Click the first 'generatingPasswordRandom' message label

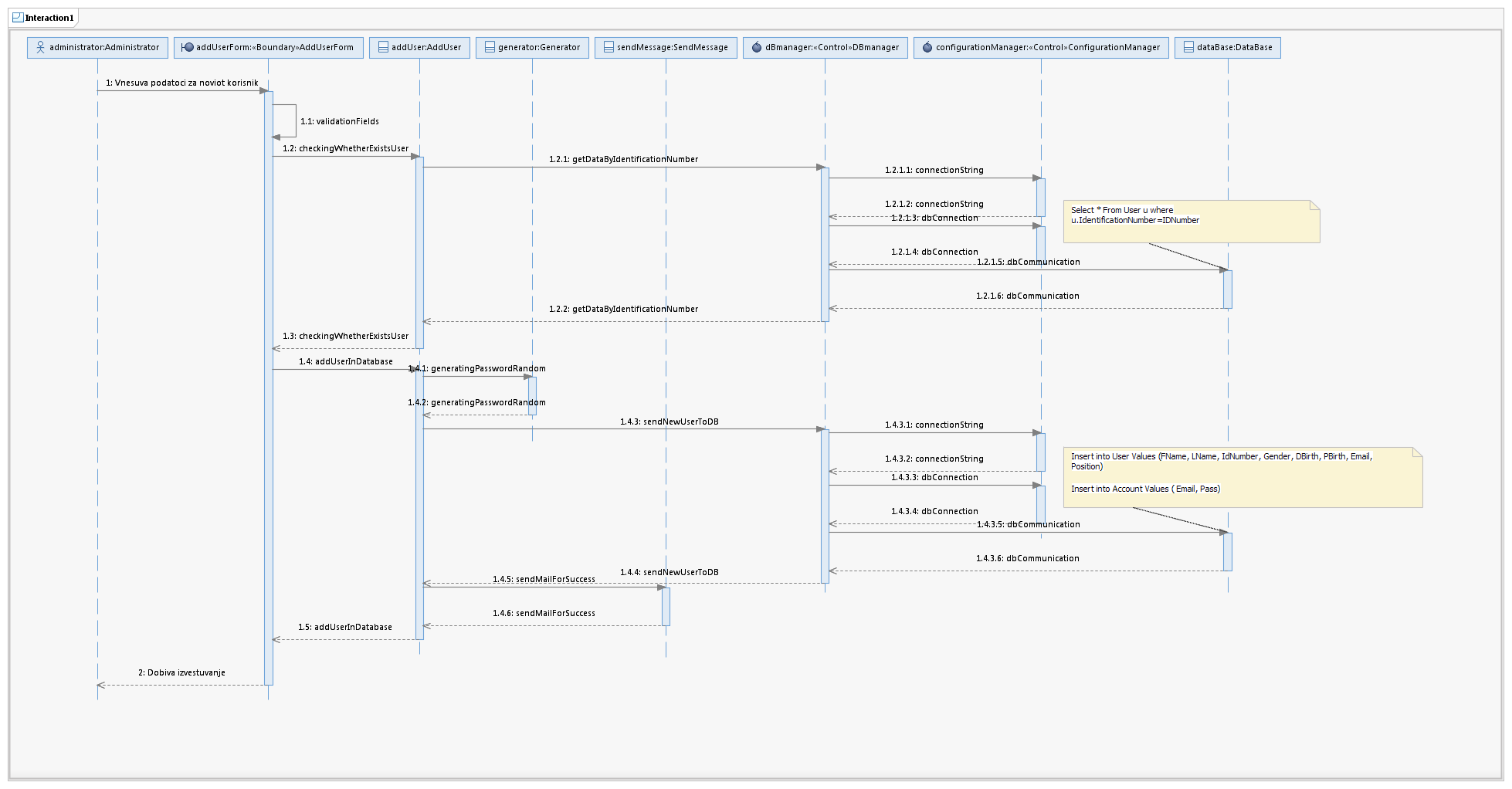click(477, 369)
